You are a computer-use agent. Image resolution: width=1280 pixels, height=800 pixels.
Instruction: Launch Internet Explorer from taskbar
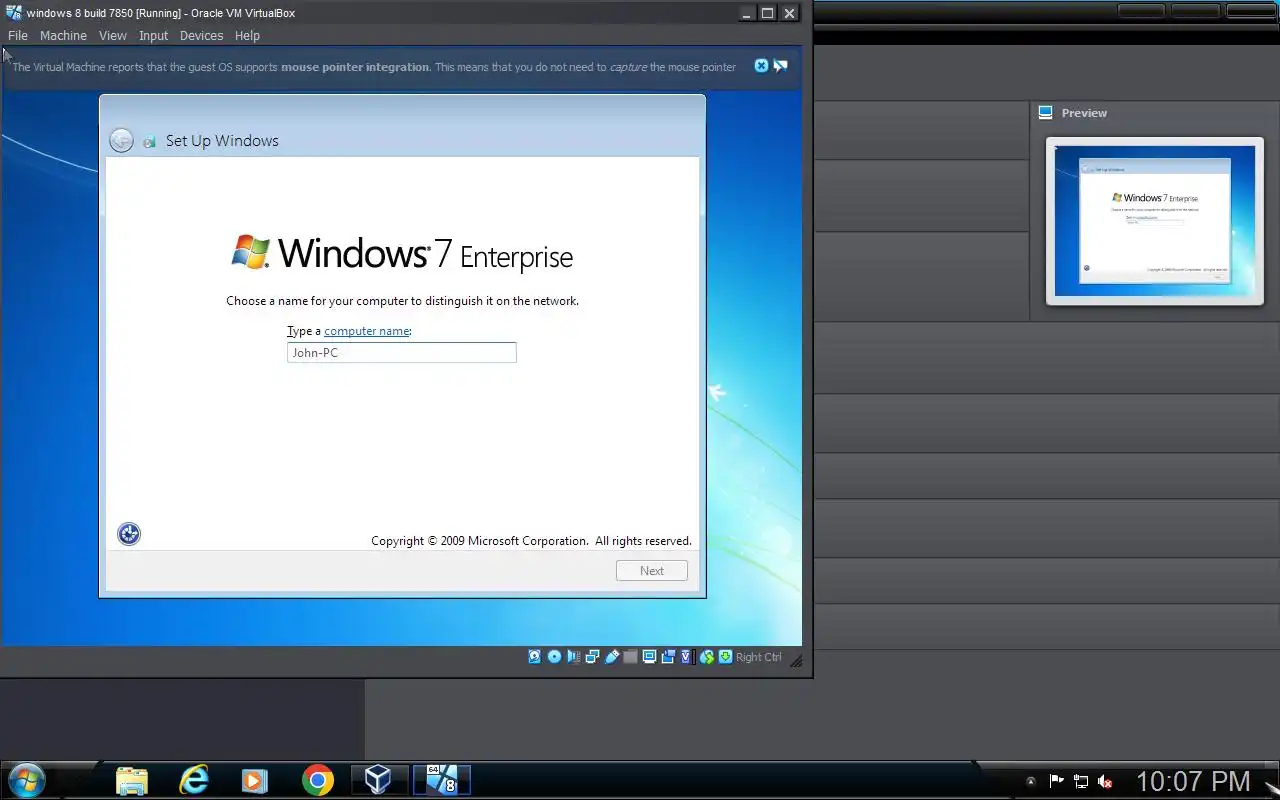coord(194,780)
